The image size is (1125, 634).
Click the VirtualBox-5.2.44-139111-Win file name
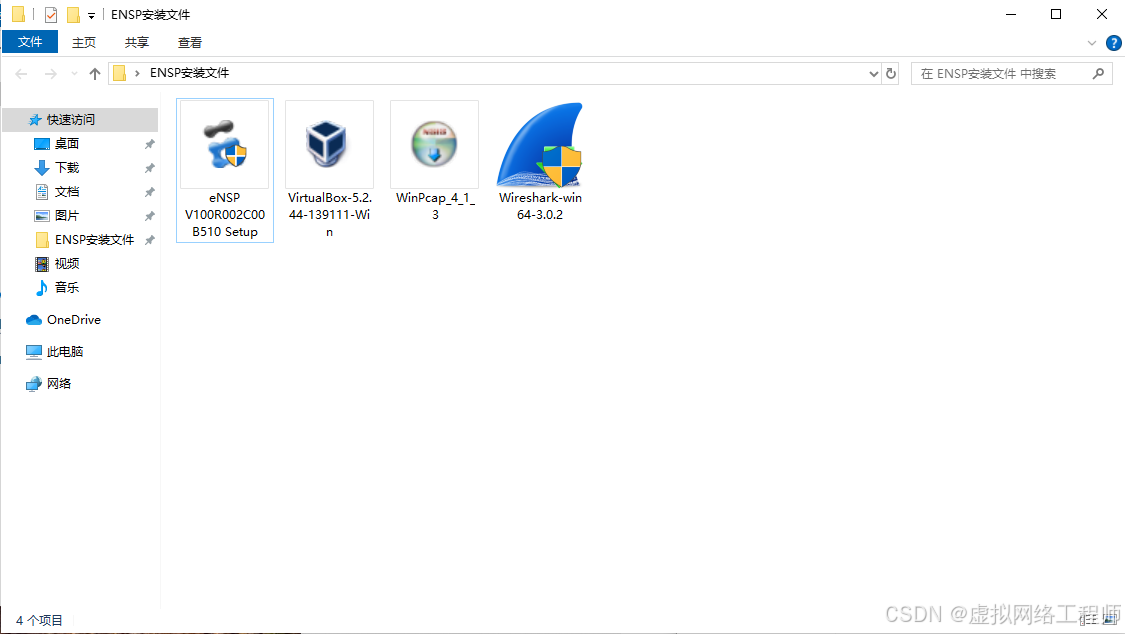pos(329,214)
